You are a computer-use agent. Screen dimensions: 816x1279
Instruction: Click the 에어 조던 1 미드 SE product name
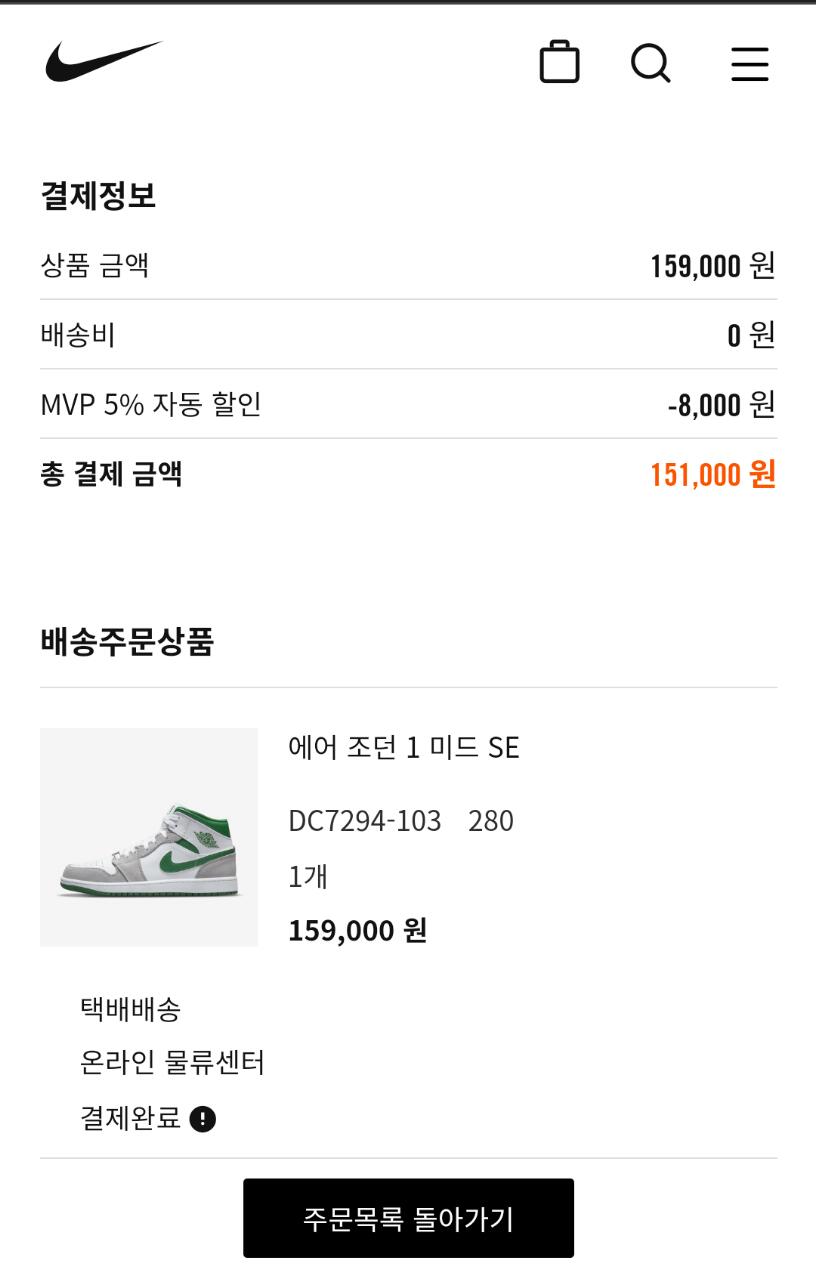403,748
